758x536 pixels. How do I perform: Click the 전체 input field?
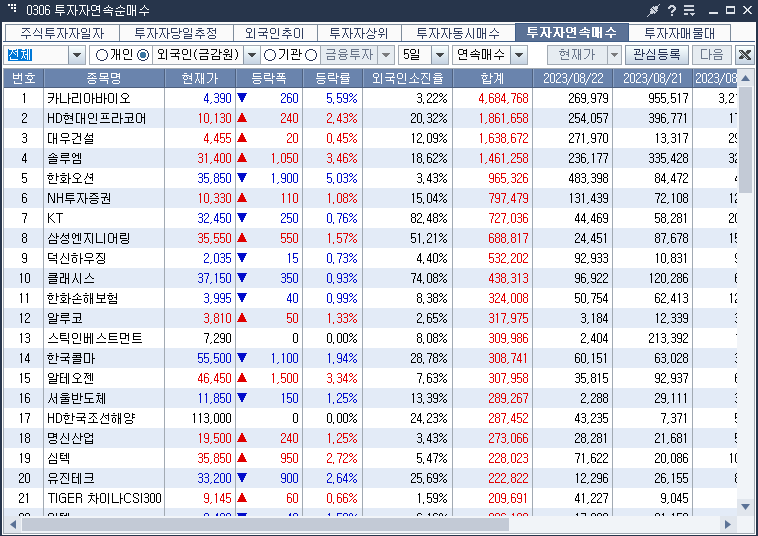coord(36,55)
